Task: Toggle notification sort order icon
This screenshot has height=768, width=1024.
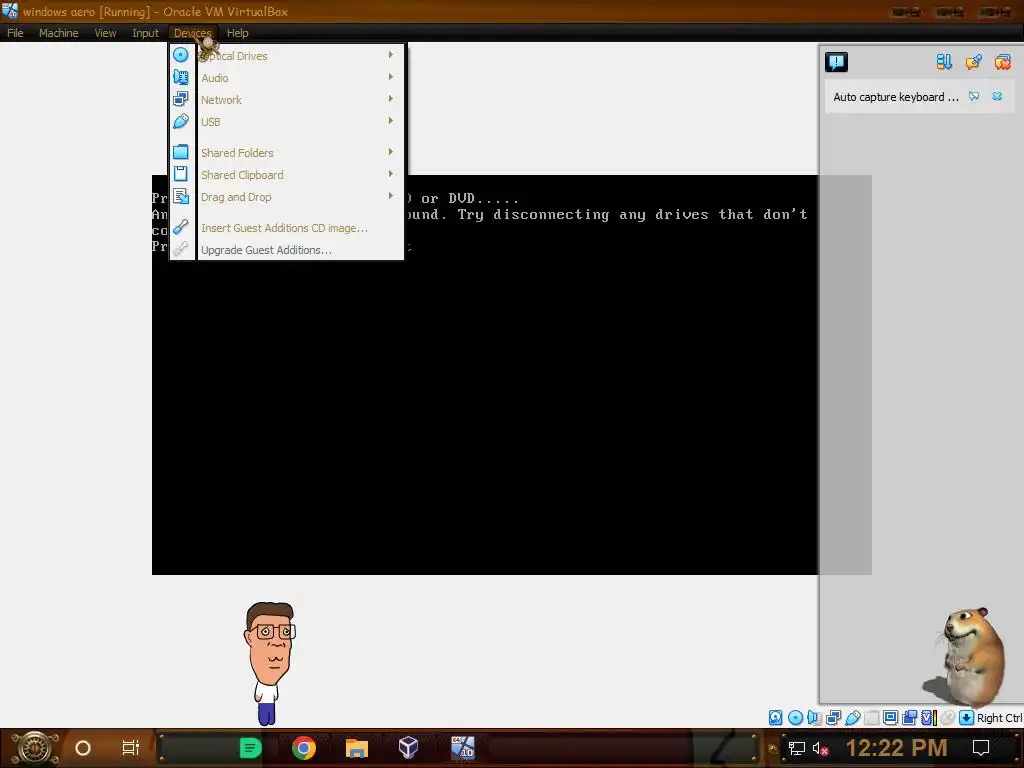Action: [944, 62]
